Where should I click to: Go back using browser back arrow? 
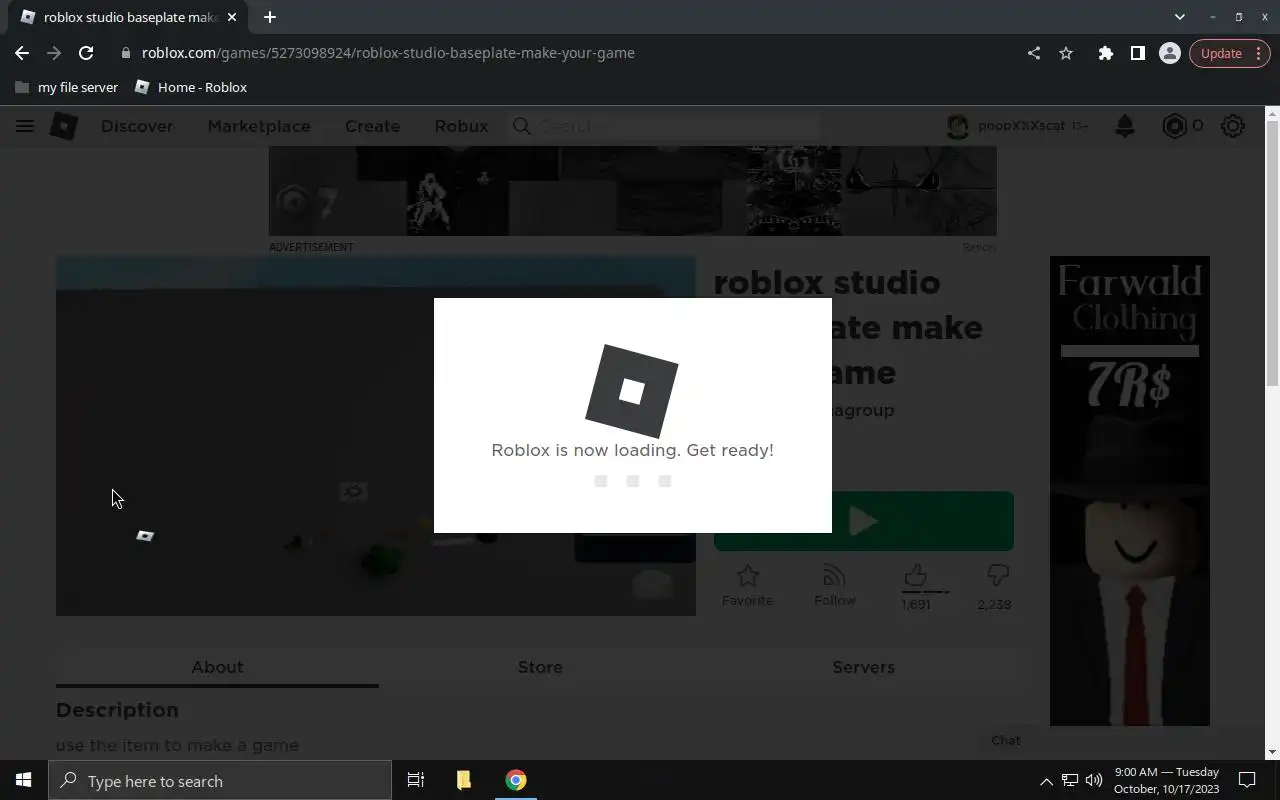point(22,53)
